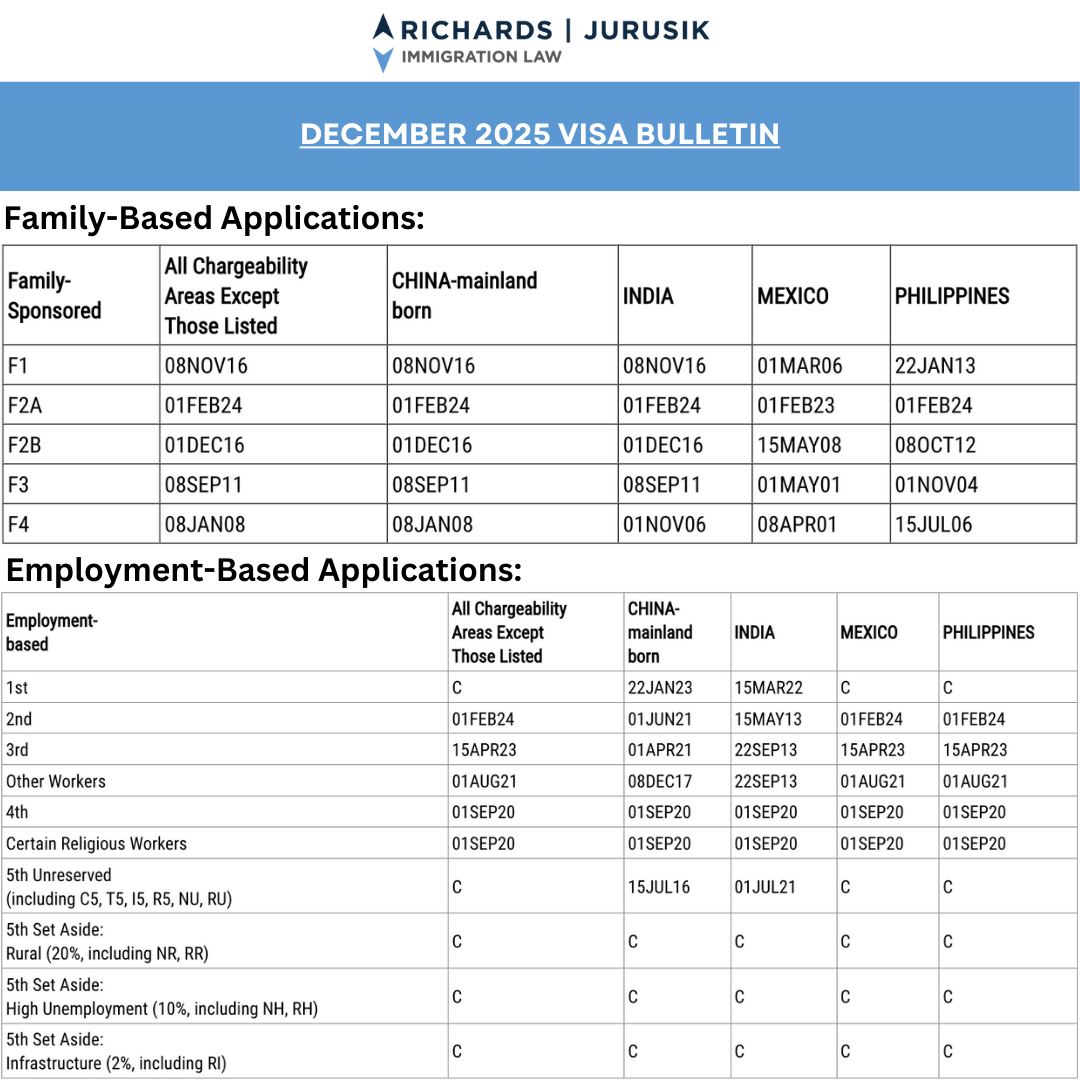
Task: Click the RICHARDS | JURUSIK wordmark text
Action: pyautogui.click(x=550, y=29)
